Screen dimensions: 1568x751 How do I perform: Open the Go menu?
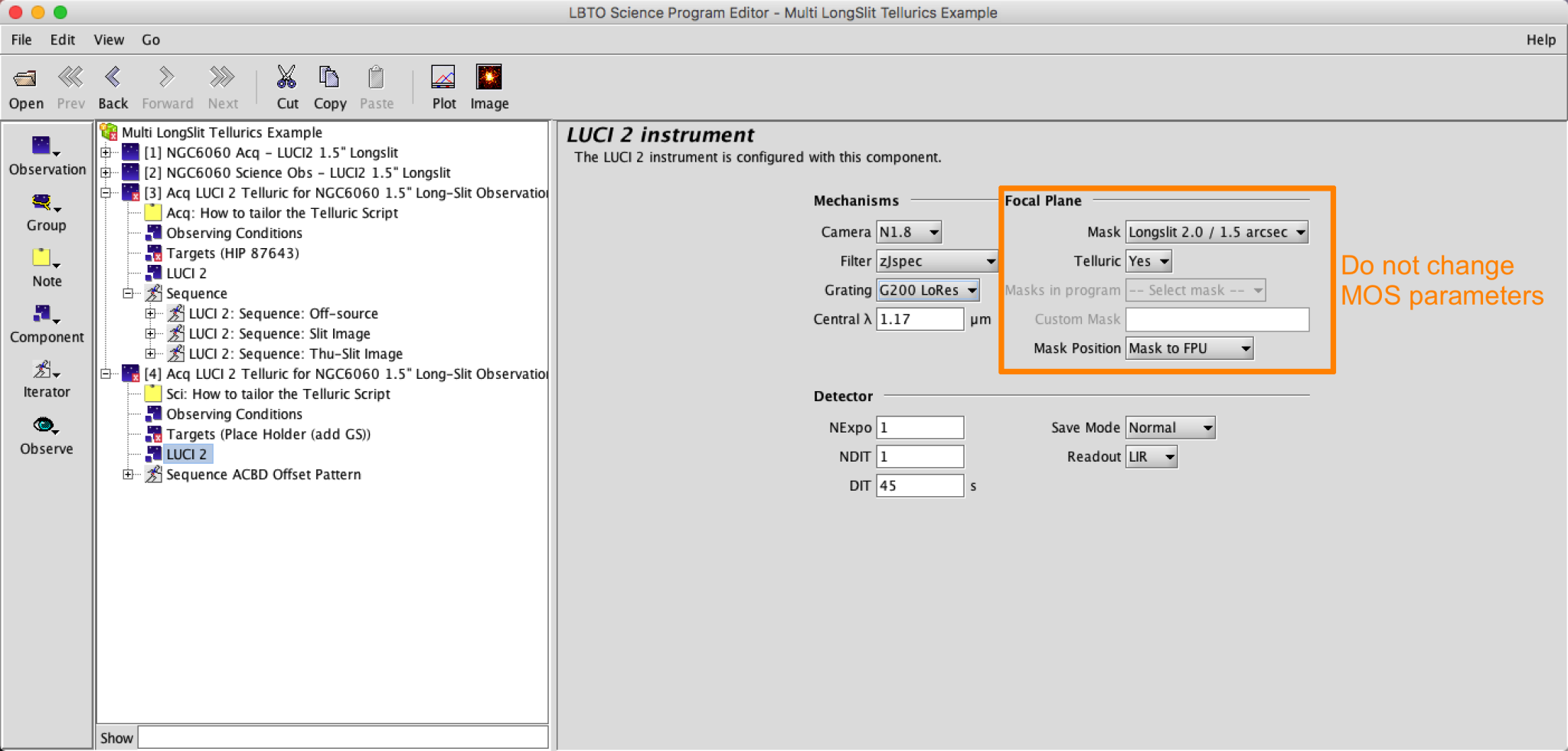[x=151, y=40]
